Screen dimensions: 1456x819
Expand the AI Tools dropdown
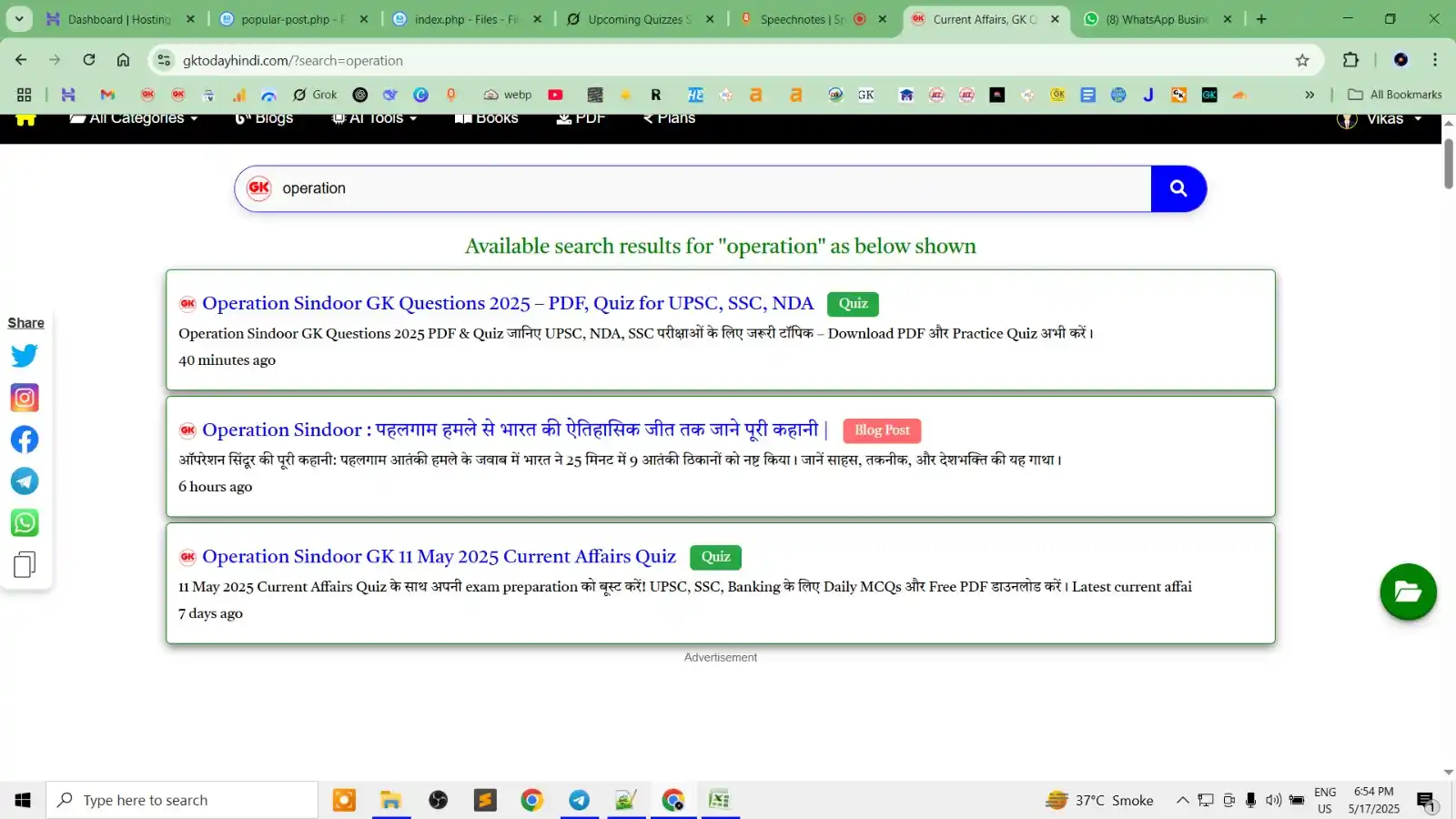pos(374,118)
